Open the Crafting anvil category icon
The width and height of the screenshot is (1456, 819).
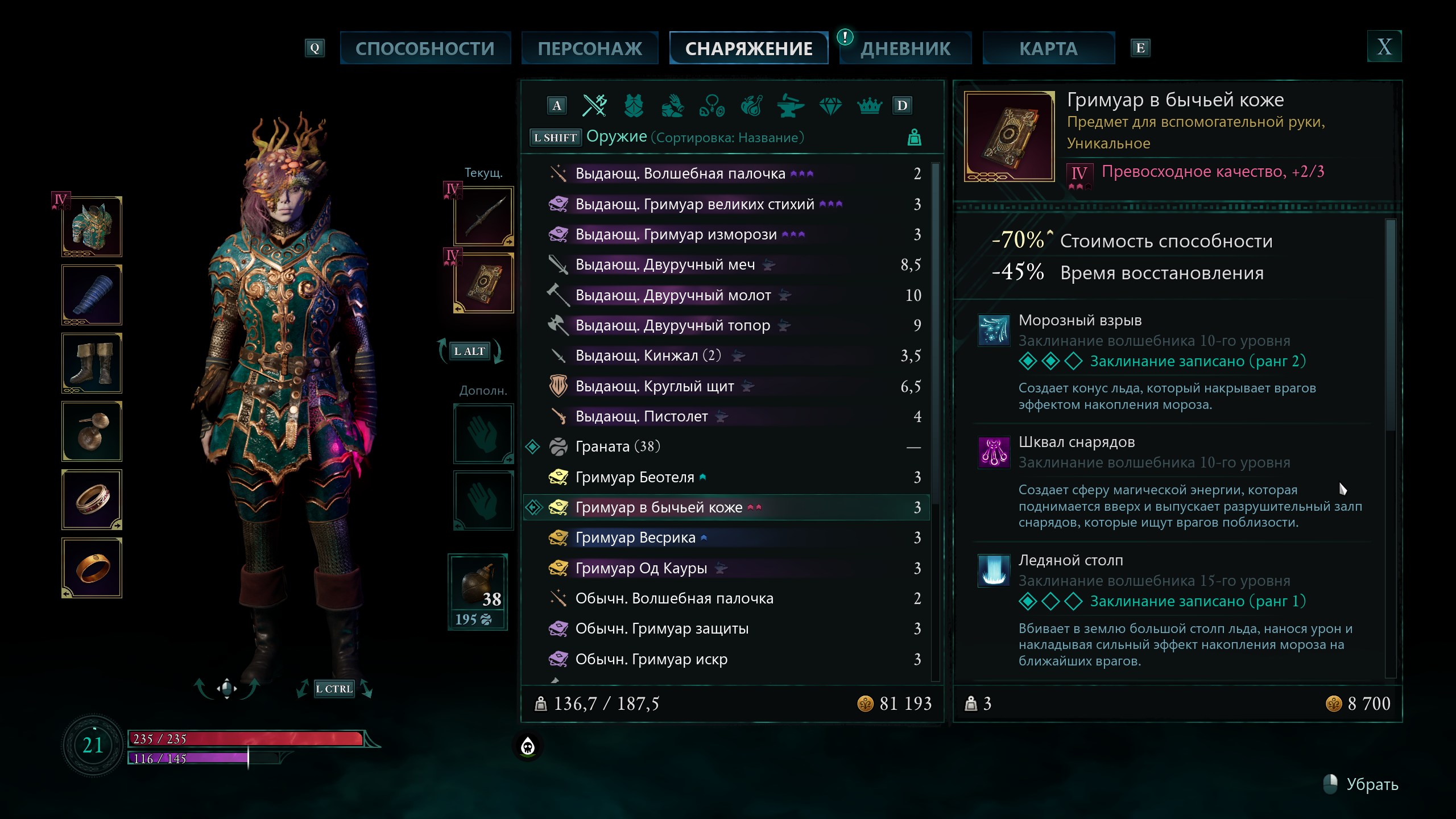pos(791,105)
